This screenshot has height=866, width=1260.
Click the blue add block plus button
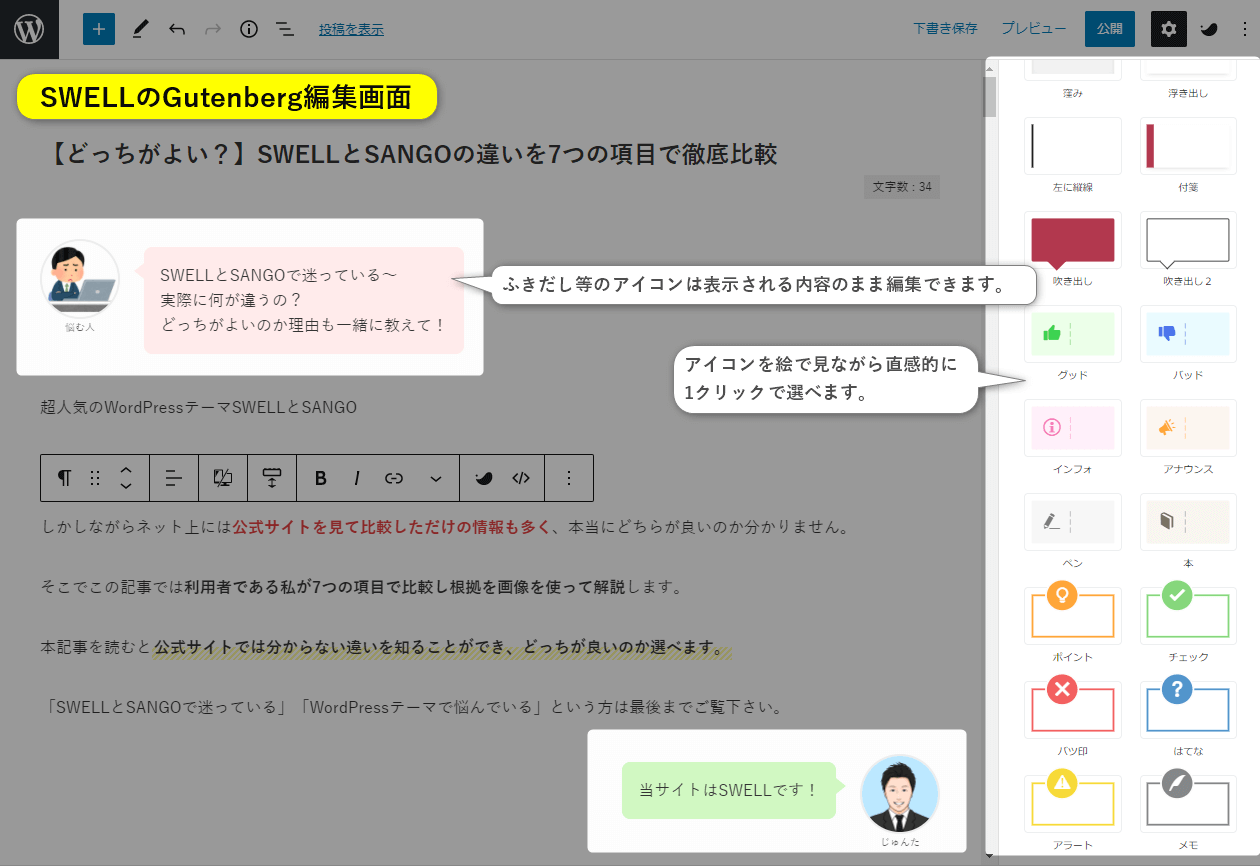(99, 29)
